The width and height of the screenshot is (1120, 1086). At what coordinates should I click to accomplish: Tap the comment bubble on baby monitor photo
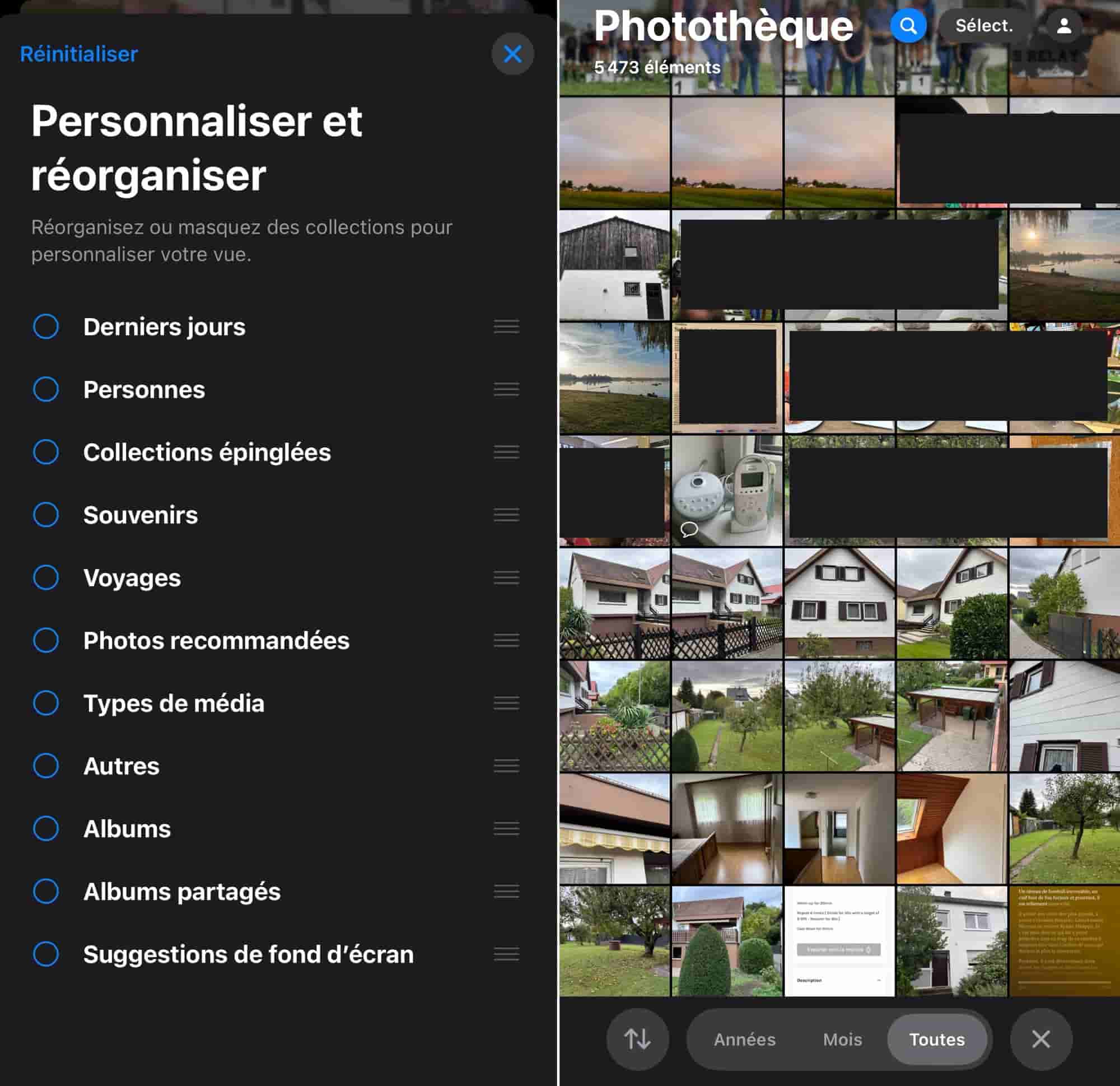(689, 529)
